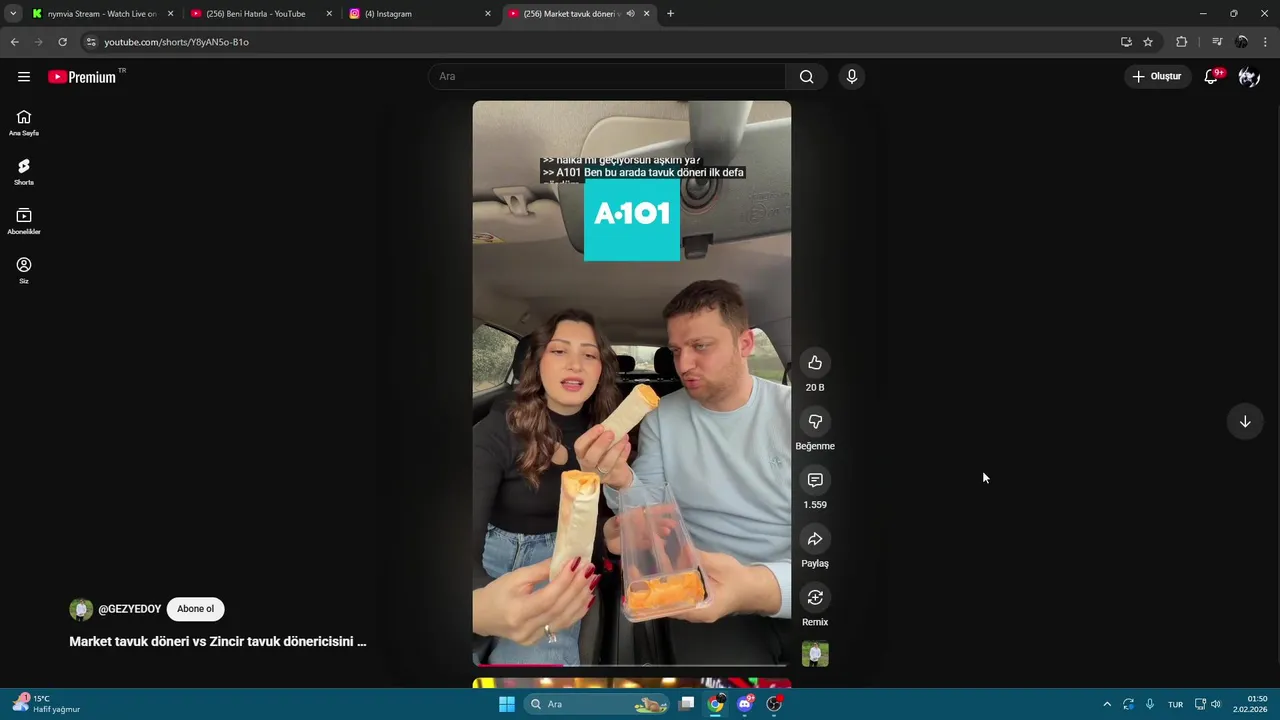Open Chrome from the taskbar

(716, 704)
